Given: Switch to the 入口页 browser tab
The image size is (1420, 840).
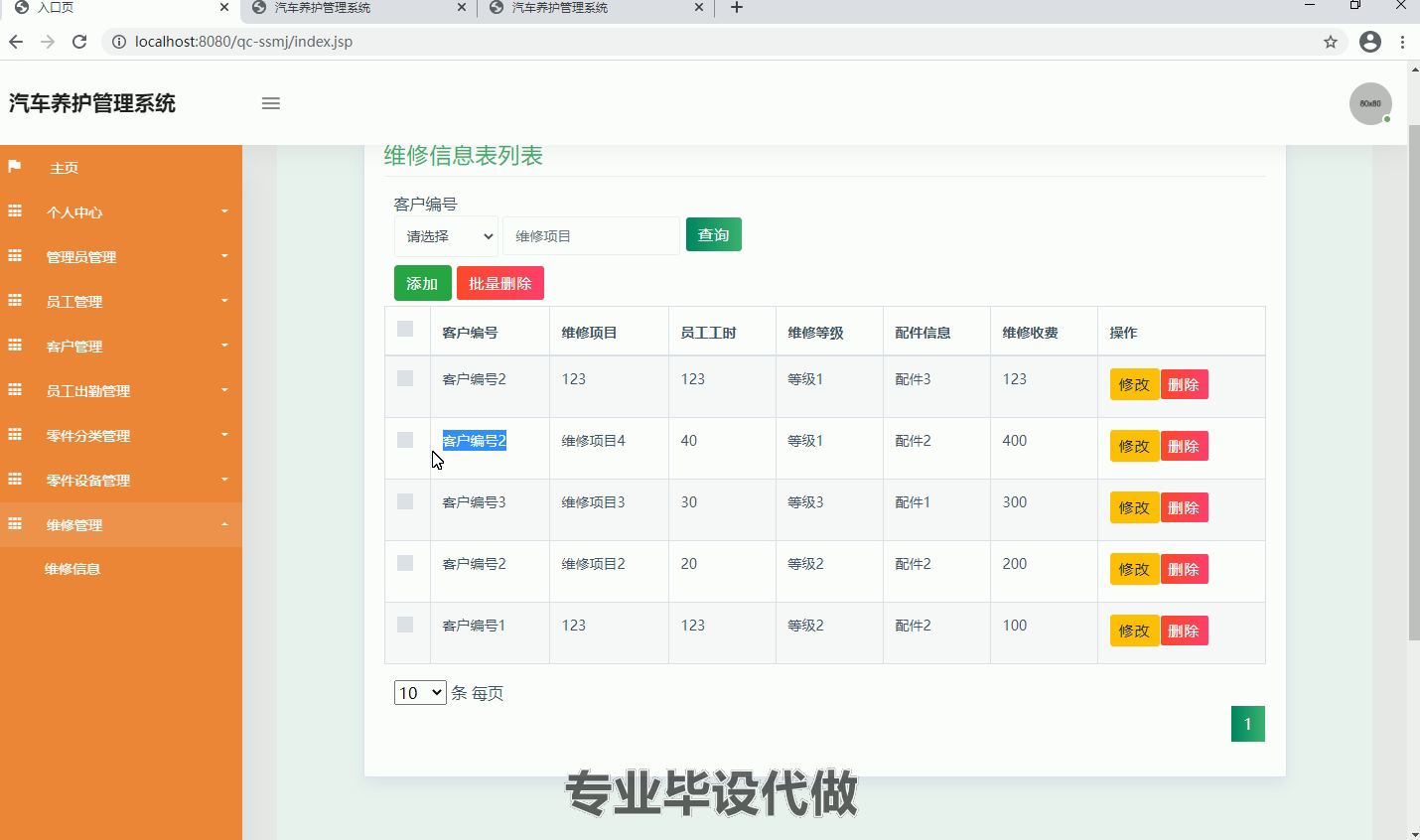Looking at the screenshot, I should (119, 8).
